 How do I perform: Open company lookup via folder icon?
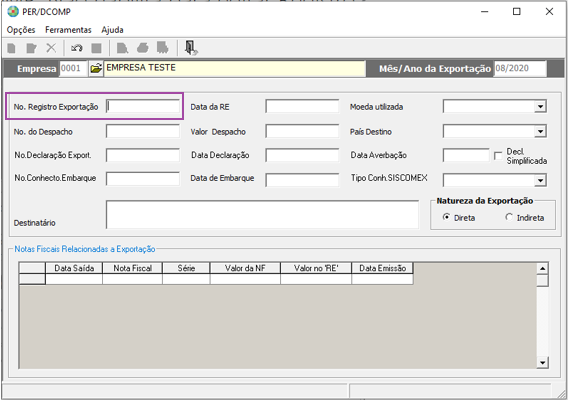pos(96,68)
